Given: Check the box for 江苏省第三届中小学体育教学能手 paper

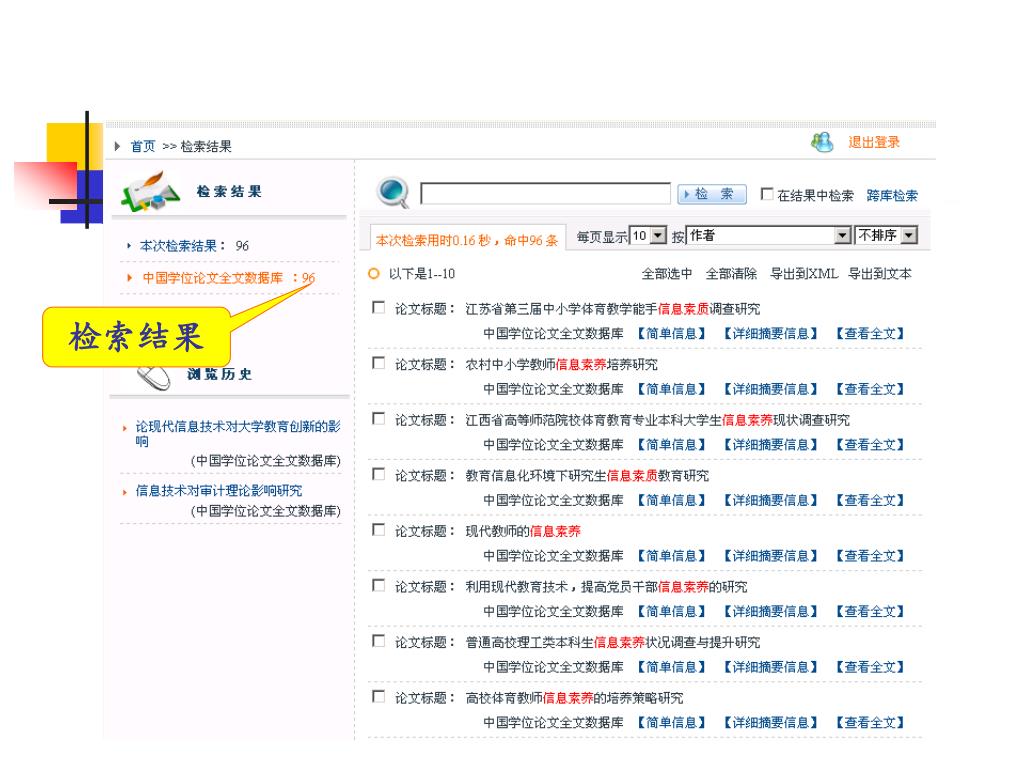Looking at the screenshot, I should click(378, 307).
